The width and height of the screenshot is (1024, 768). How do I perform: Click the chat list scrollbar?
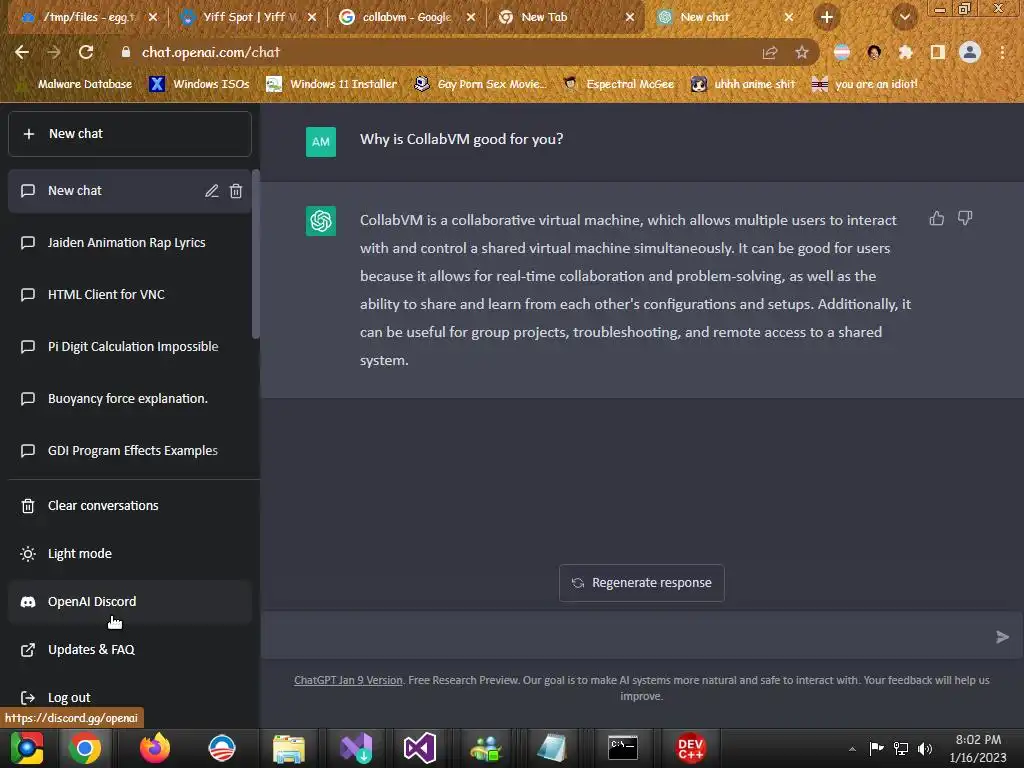click(x=256, y=255)
